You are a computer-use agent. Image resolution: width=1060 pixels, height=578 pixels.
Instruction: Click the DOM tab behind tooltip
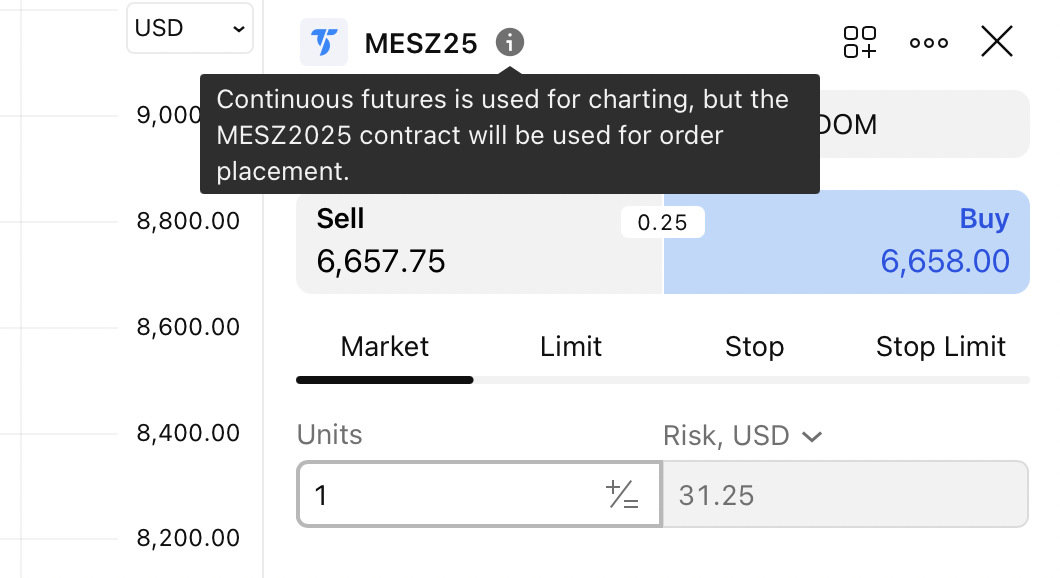pyautogui.click(x=920, y=125)
